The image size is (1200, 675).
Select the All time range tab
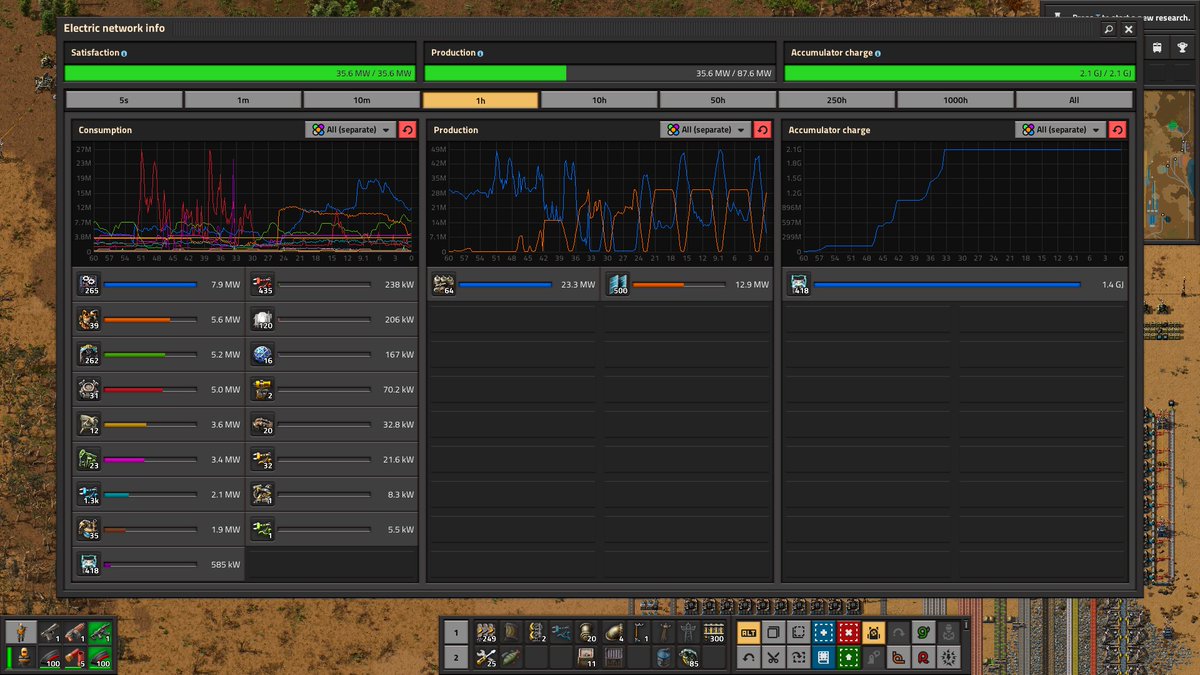tap(1074, 100)
